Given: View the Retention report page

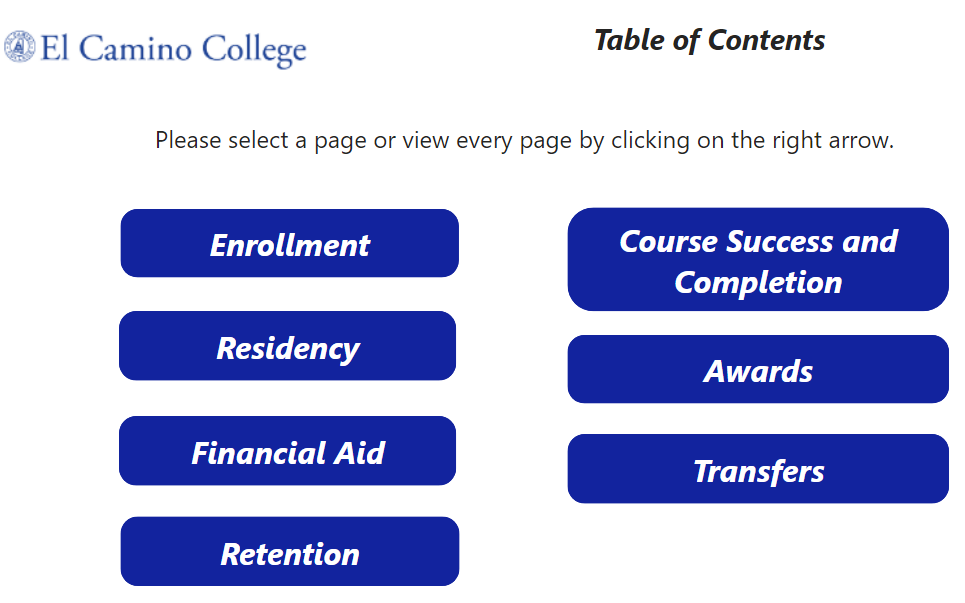Looking at the screenshot, I should point(290,551).
